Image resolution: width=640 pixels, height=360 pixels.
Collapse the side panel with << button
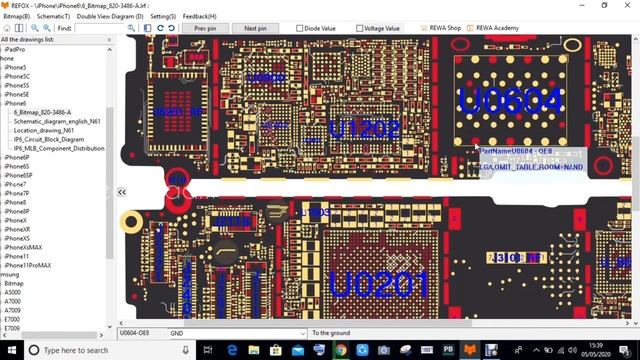click(122, 192)
